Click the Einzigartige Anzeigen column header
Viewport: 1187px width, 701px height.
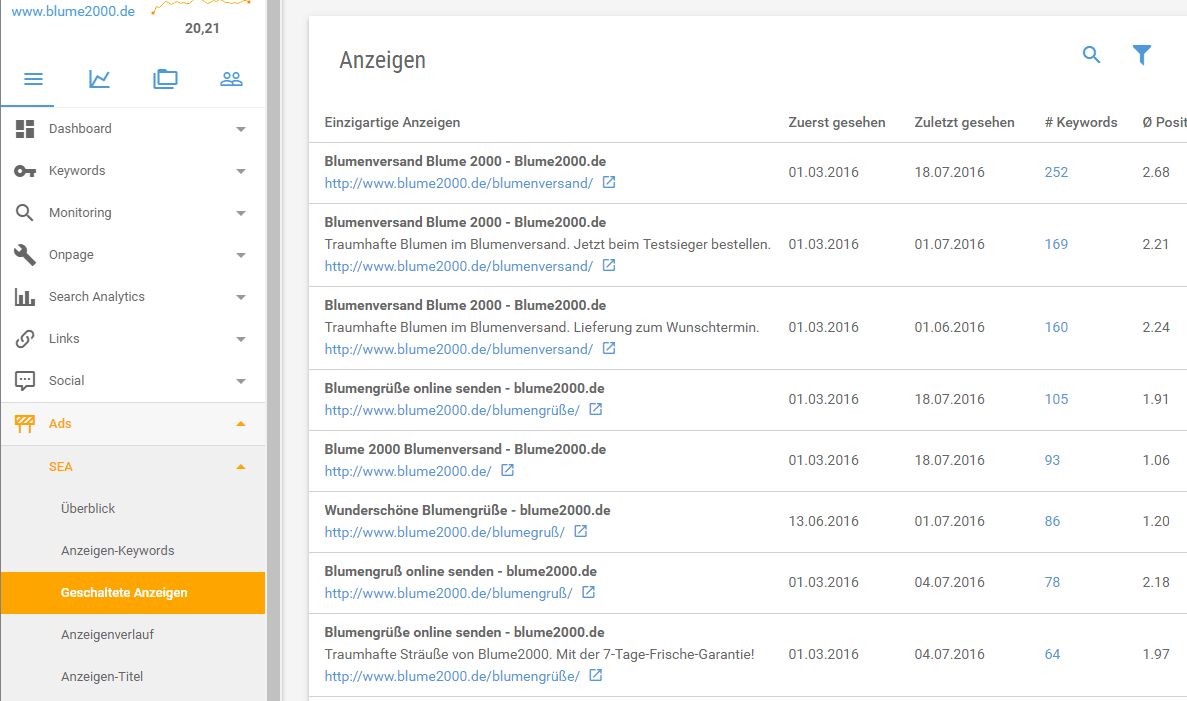tap(392, 123)
